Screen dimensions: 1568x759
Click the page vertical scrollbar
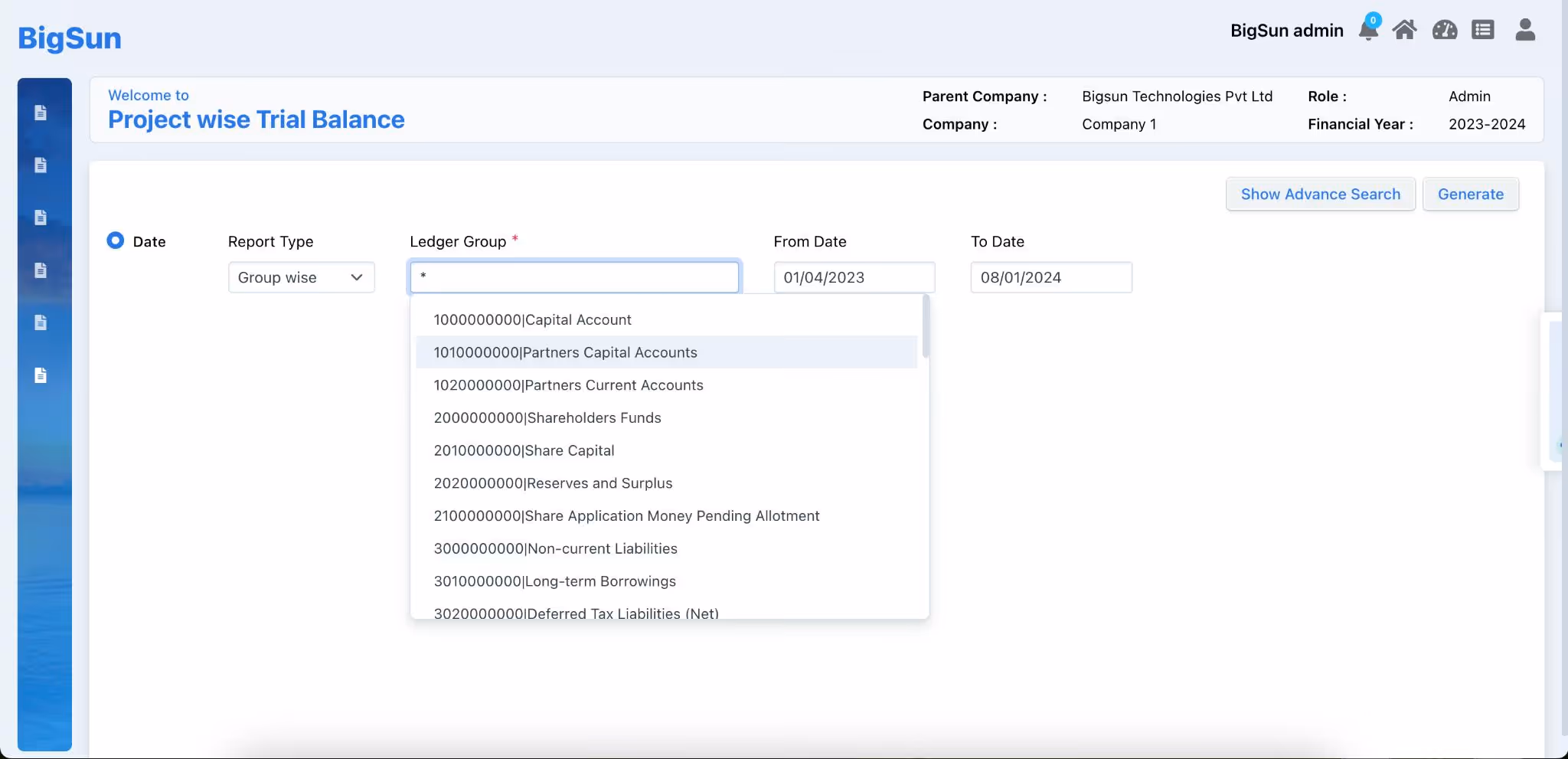(1564, 368)
